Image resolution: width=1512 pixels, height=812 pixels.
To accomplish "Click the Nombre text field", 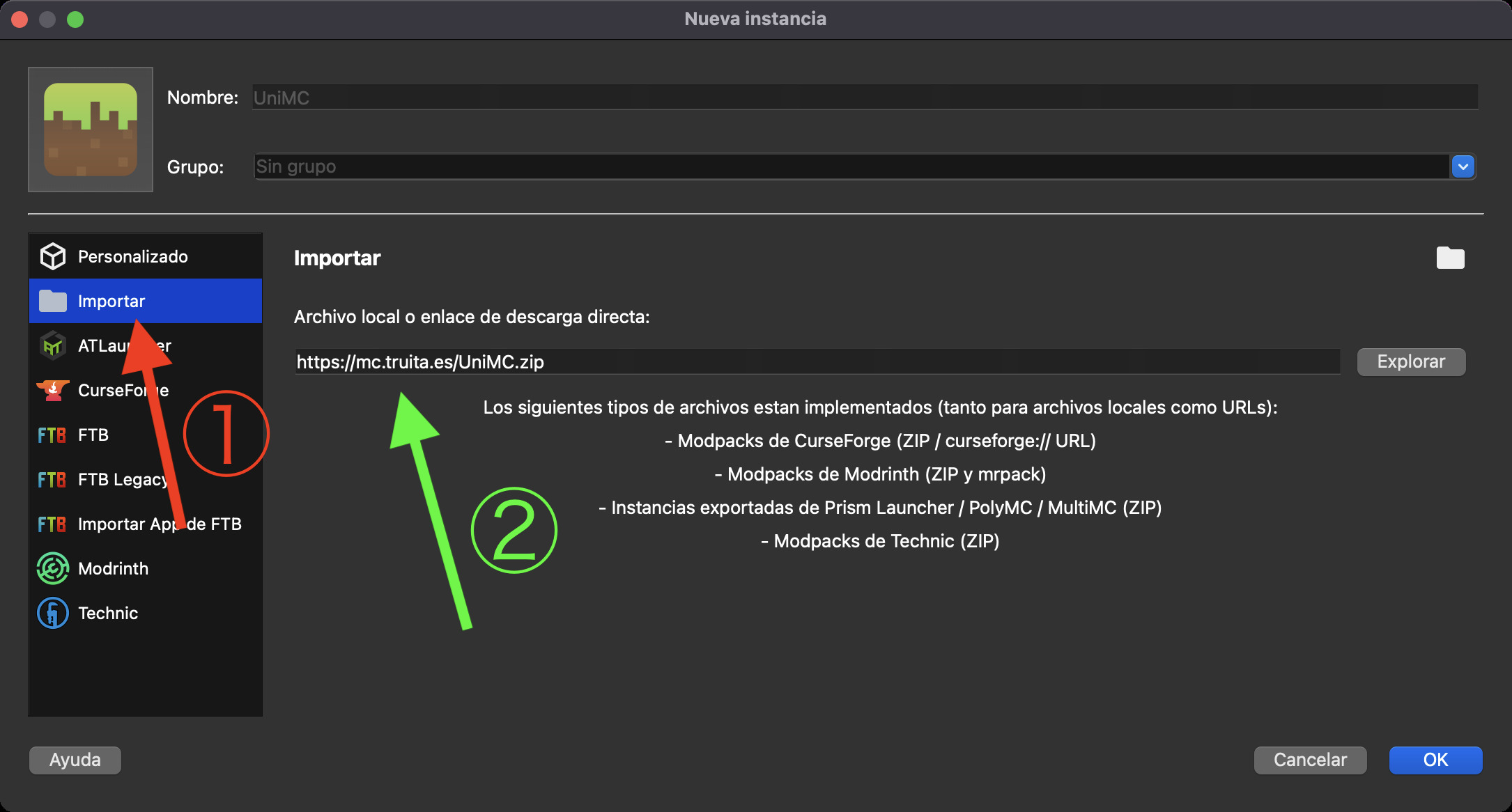I will pyautogui.click(x=864, y=97).
